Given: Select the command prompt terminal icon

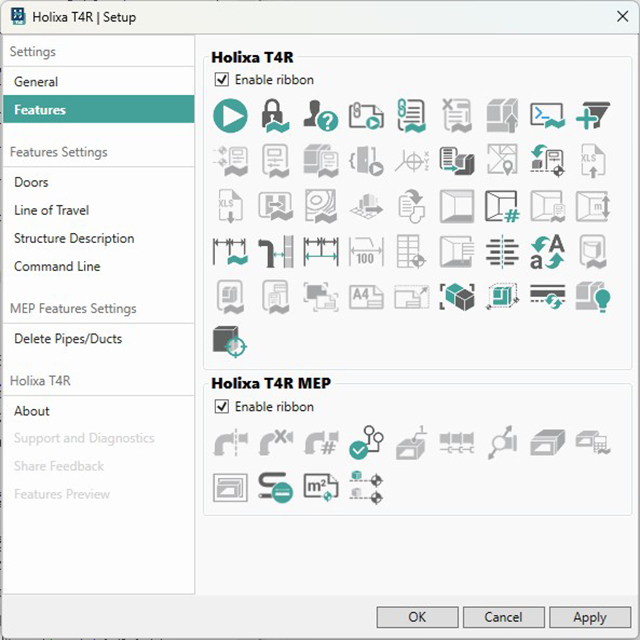Looking at the screenshot, I should point(547,116).
